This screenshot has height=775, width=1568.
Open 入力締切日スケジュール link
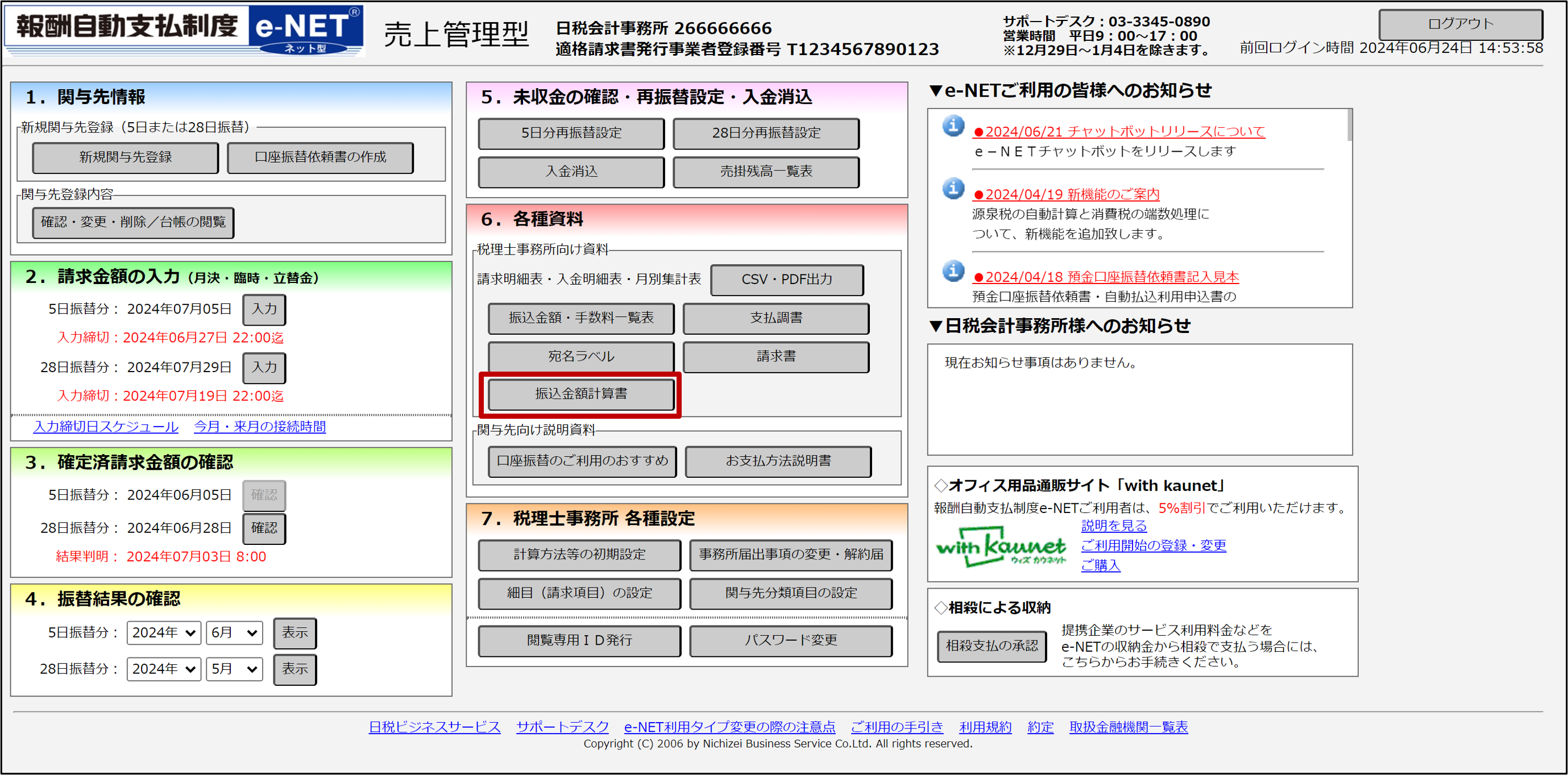pos(106,427)
